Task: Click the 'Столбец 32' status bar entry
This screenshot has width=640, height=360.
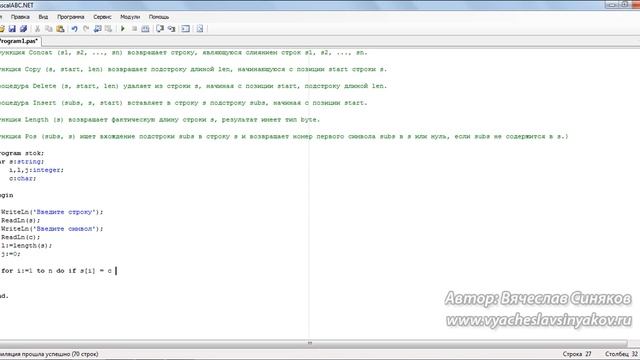Action: pos(621,354)
